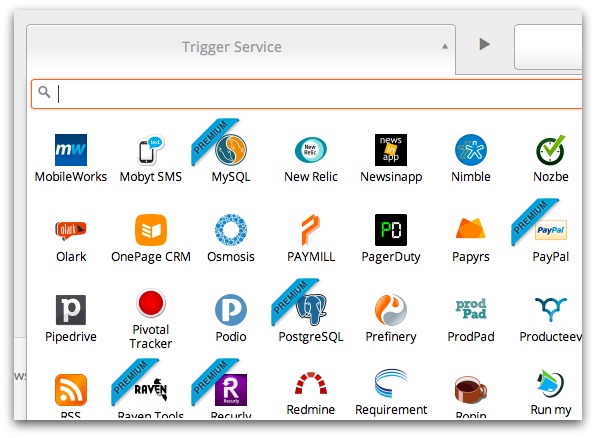Select the New Relic icon
Screen dimensions: 596x438
(311, 150)
